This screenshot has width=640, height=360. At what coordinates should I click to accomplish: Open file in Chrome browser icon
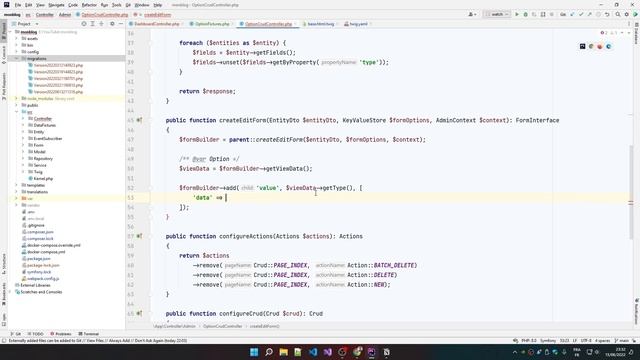pos(591,47)
